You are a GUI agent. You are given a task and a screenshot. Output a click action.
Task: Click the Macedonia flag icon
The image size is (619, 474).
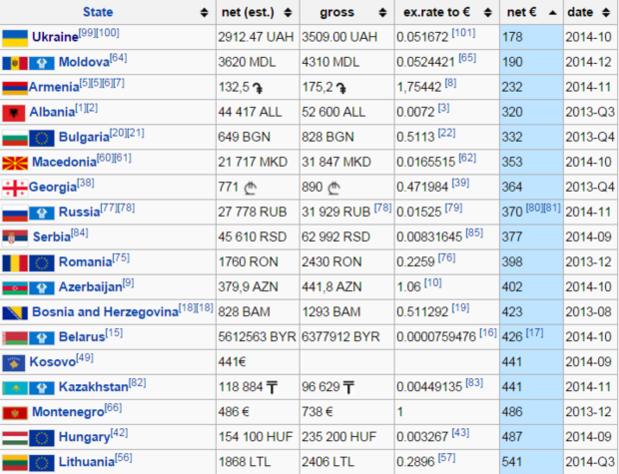pyautogui.click(x=15, y=163)
